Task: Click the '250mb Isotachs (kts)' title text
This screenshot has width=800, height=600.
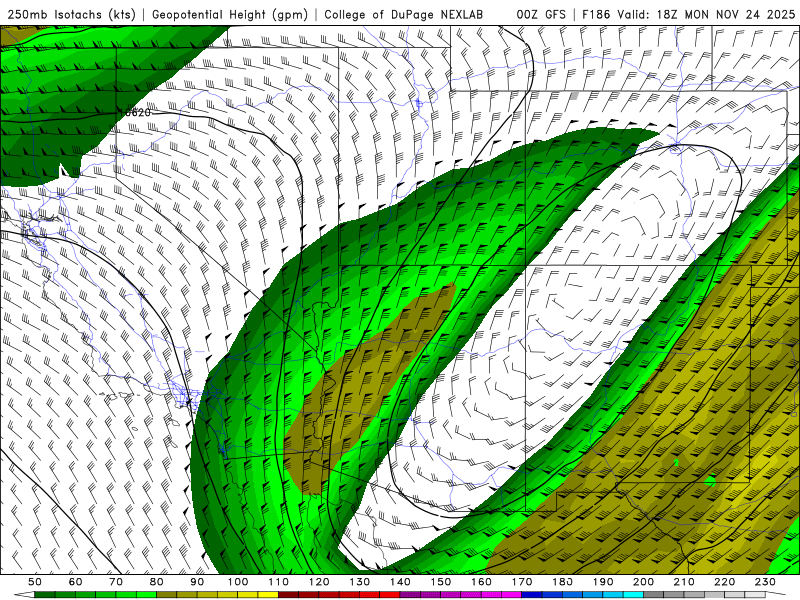Action: click(71, 15)
